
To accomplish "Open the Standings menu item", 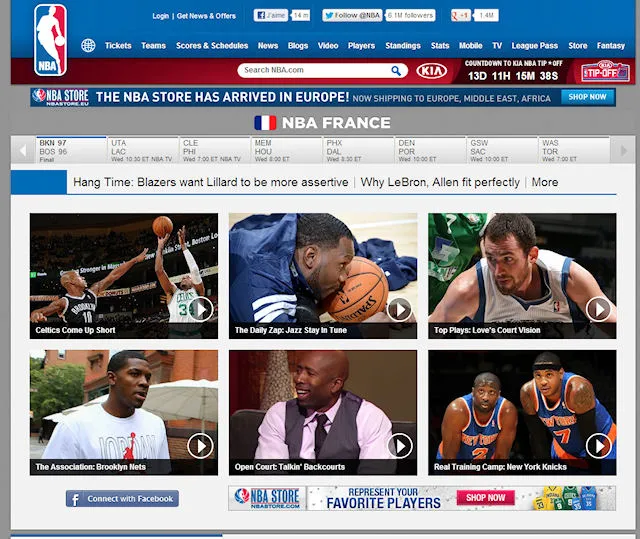I will click(403, 46).
